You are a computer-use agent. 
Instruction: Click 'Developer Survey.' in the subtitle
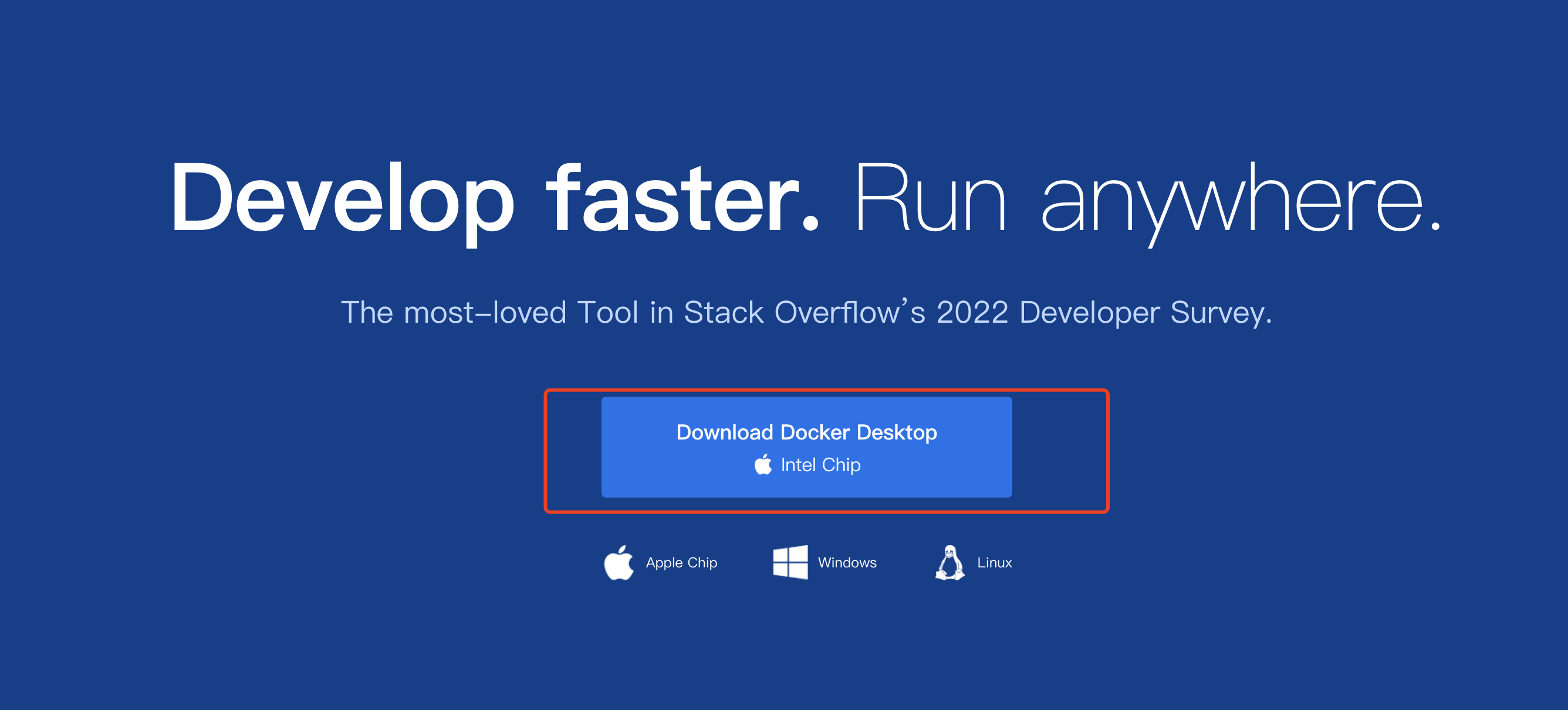[1145, 312]
